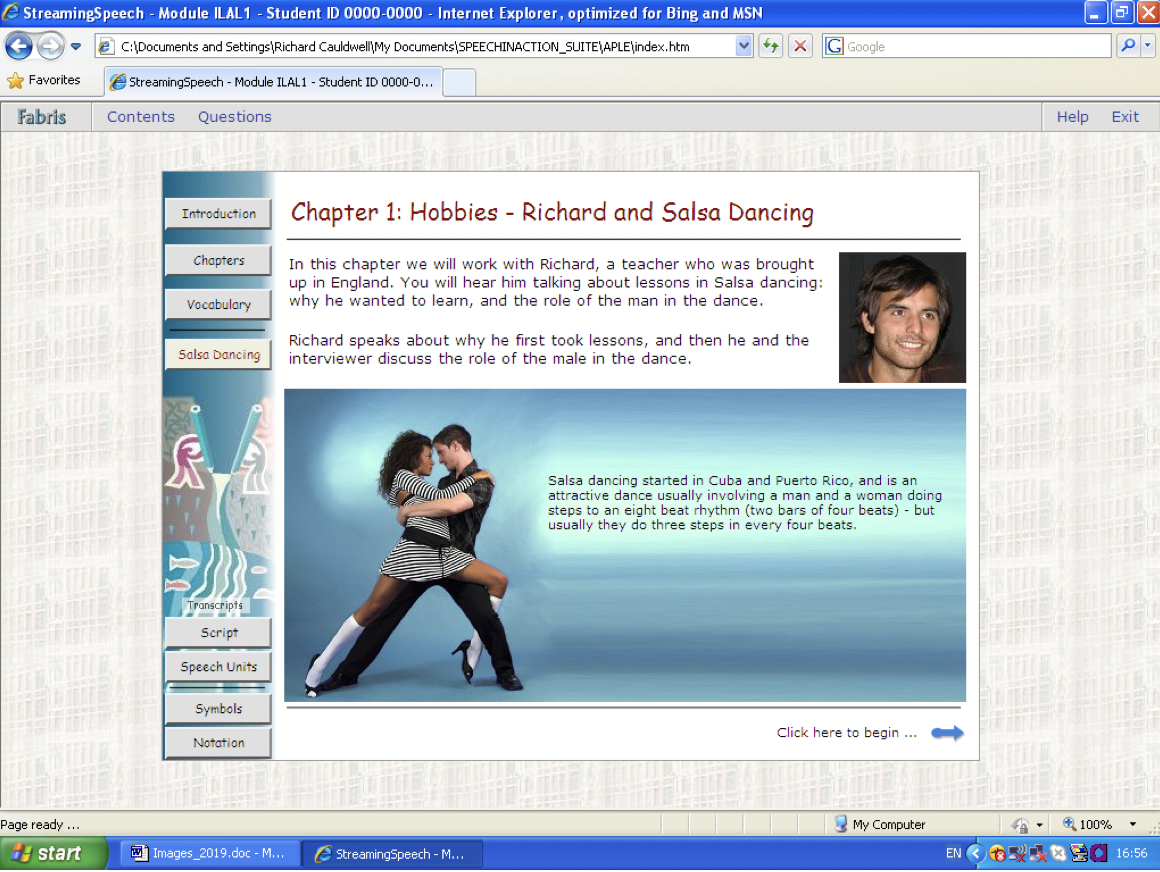Click the Symbols sidebar button
The width and height of the screenshot is (1160, 872).
pos(218,709)
